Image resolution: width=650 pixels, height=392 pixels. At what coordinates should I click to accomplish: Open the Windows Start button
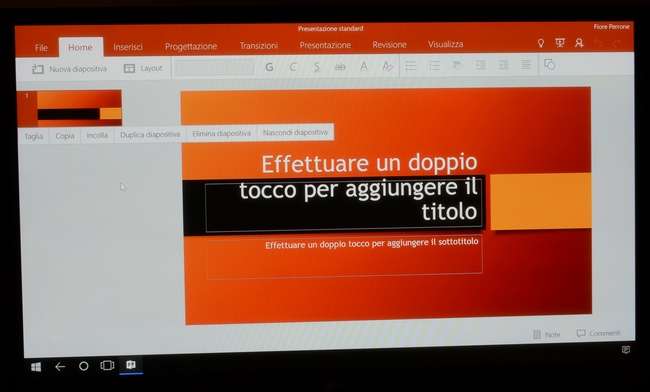pos(36,367)
